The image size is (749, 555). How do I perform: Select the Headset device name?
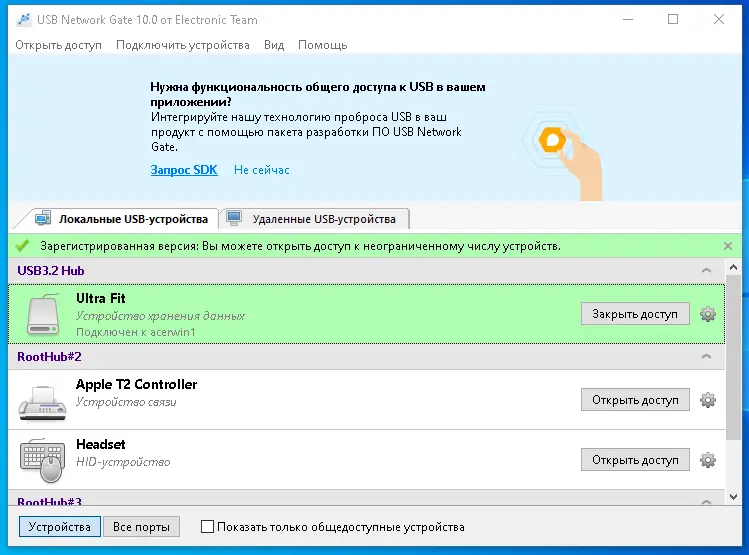coord(101,445)
